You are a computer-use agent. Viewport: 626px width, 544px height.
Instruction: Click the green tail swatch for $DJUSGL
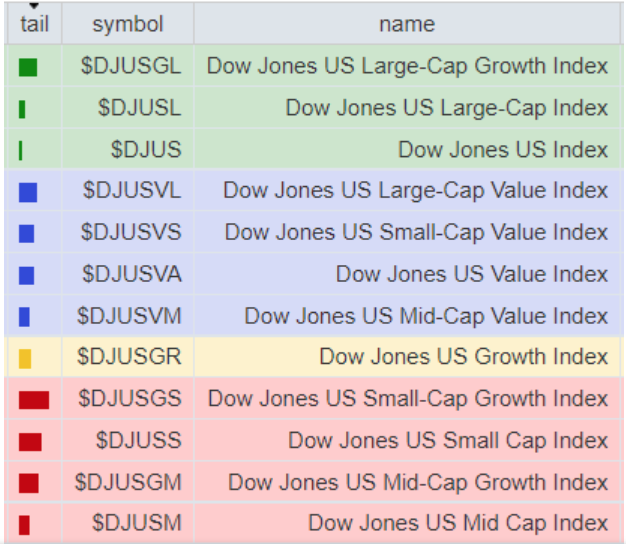point(28,67)
